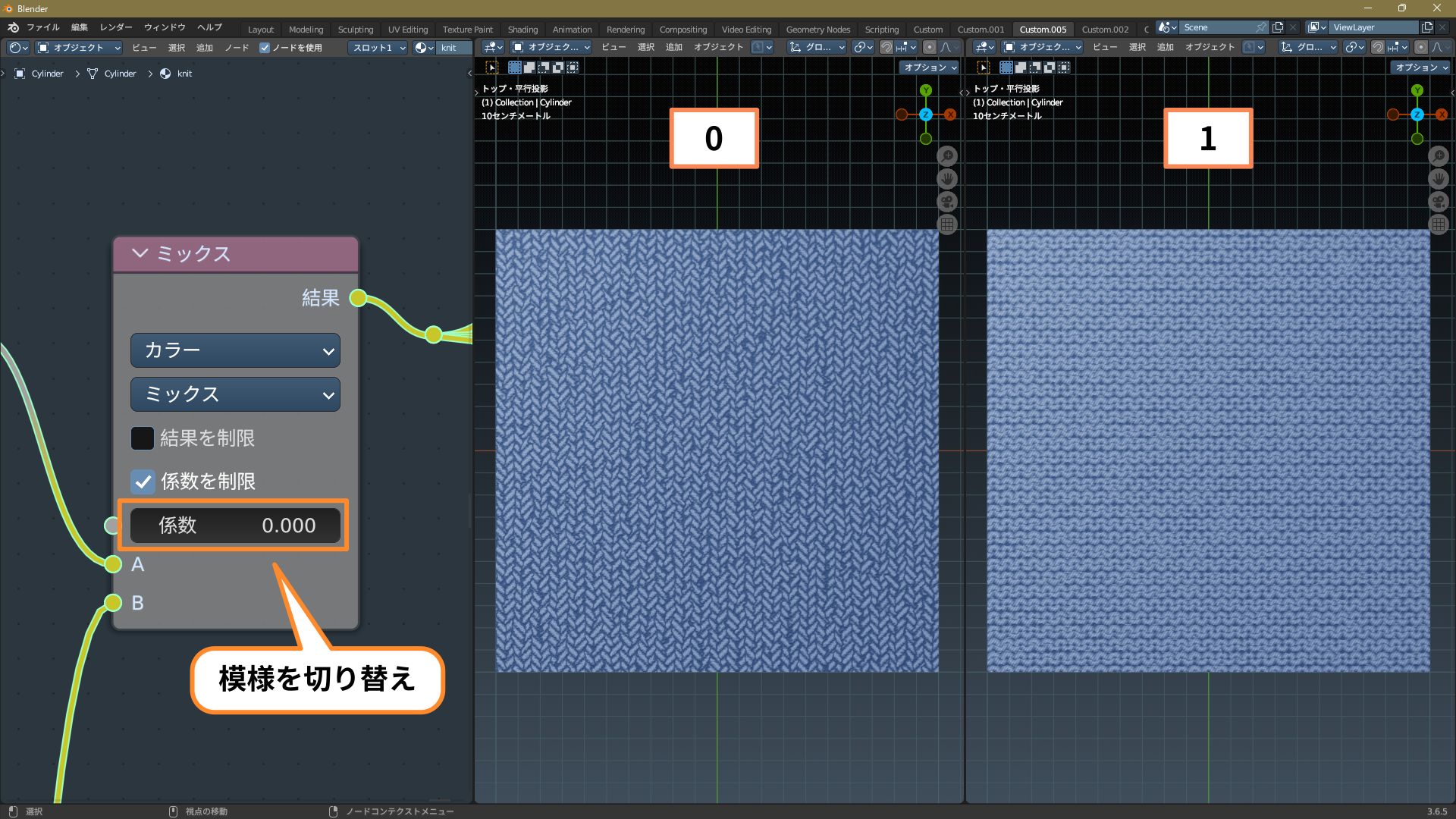Open オプション button in left viewport
Viewport: 1456px width, 819px height.
coord(930,67)
